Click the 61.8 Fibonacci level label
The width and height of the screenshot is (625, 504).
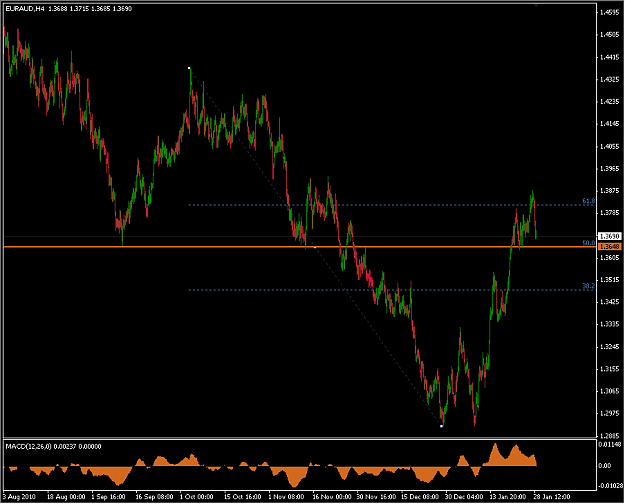click(589, 201)
